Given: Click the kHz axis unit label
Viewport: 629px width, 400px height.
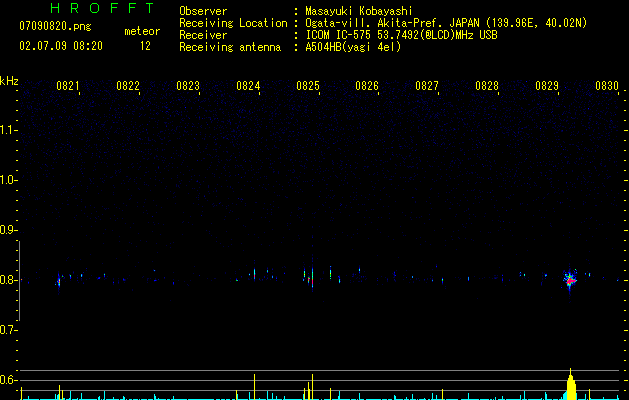Looking at the screenshot, I should pyautogui.click(x=9, y=81).
